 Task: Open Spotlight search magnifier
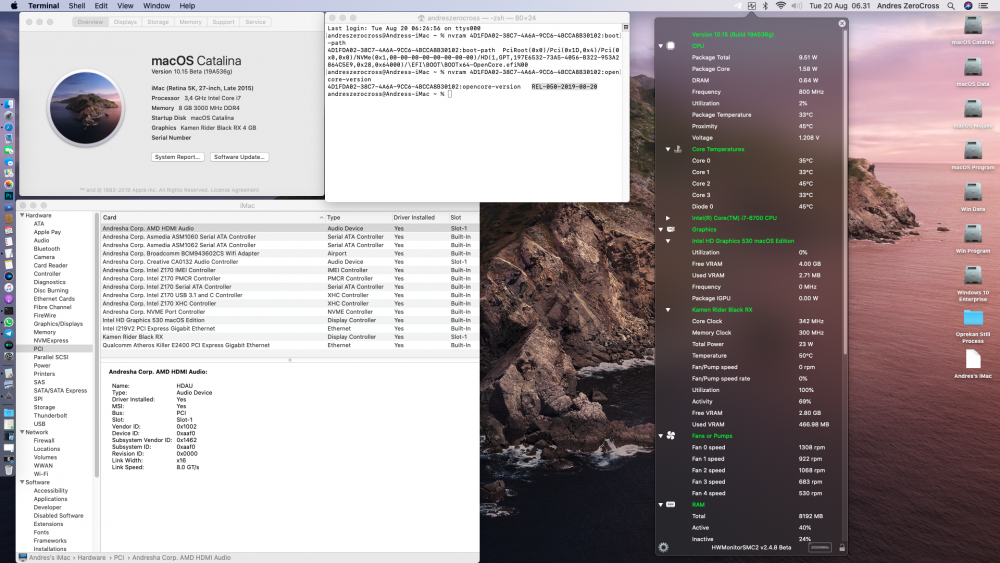951,6
